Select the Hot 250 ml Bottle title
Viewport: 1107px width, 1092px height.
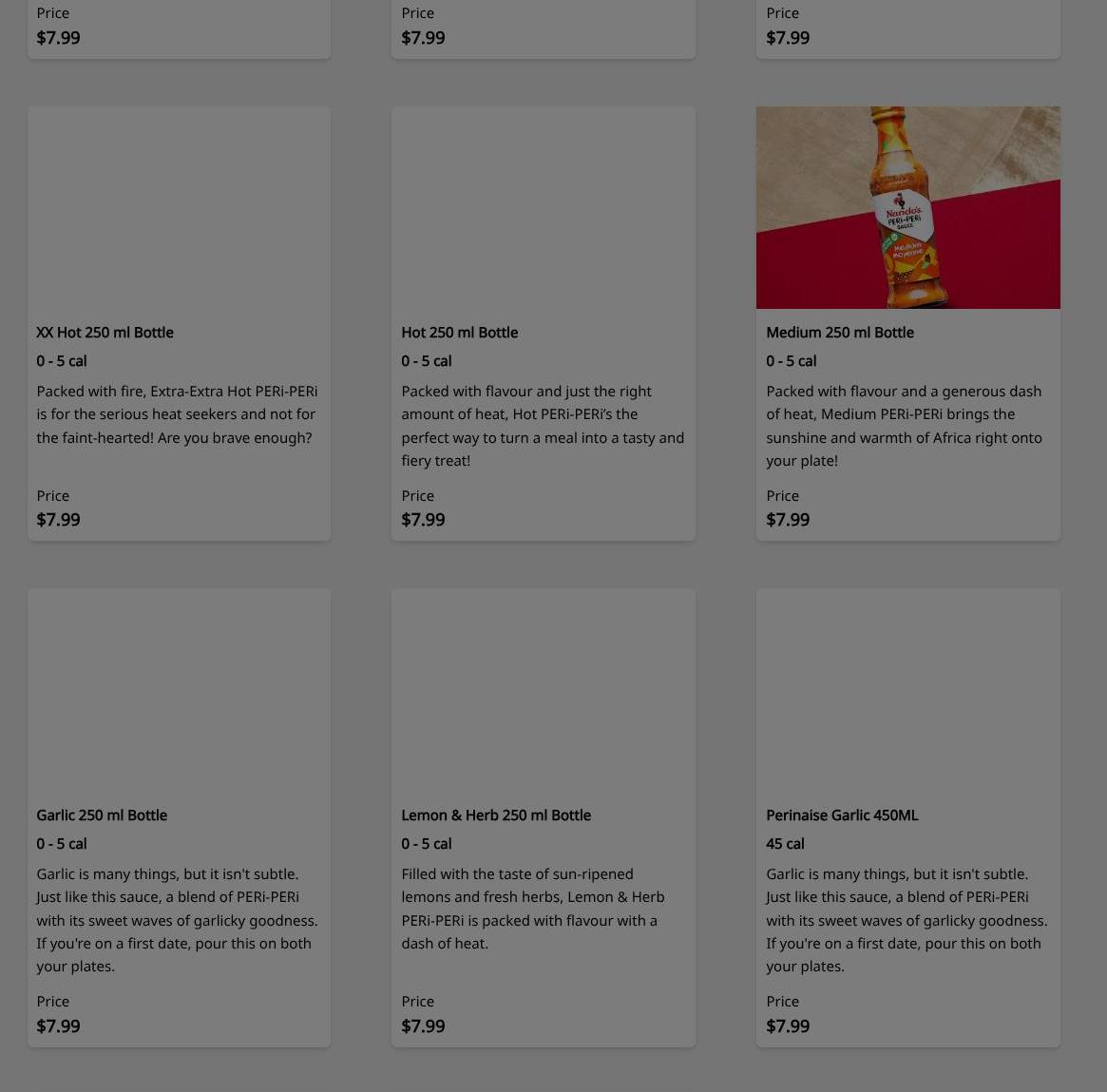[x=459, y=333]
